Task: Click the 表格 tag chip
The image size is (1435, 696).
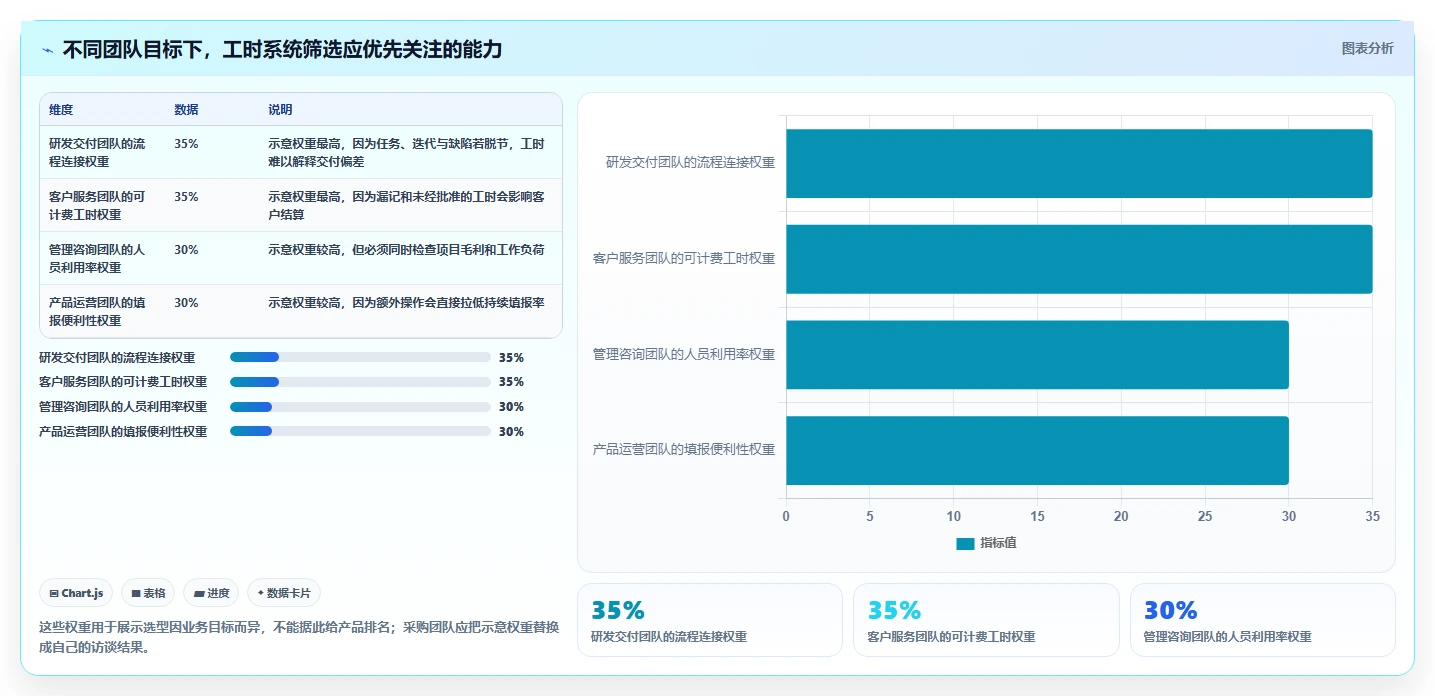Action: (148, 593)
